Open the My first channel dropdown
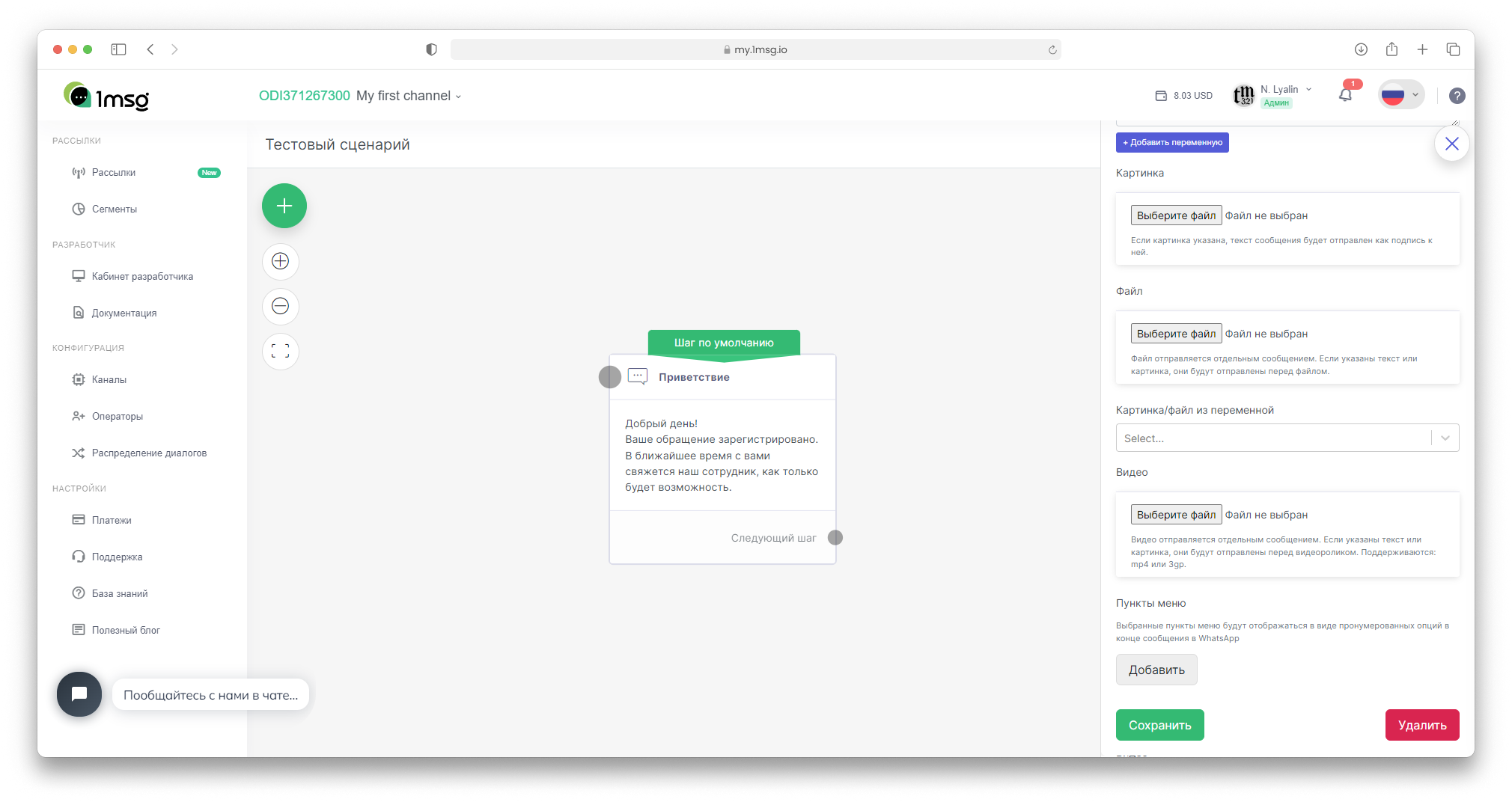 (x=409, y=96)
